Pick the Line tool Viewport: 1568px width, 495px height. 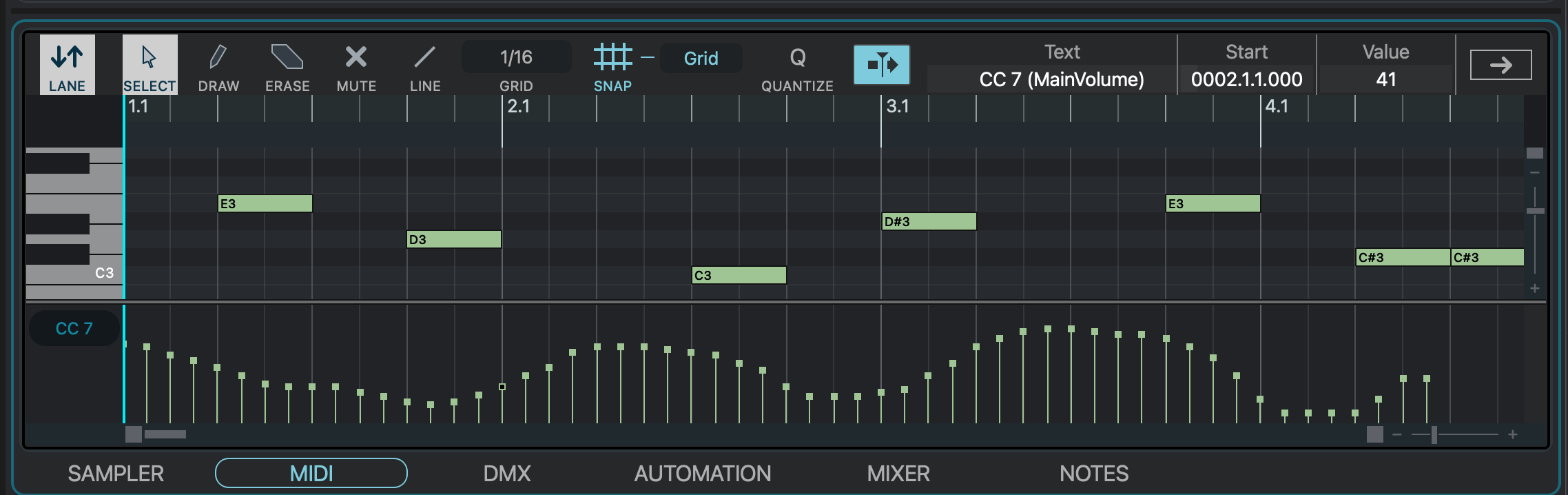[425, 65]
